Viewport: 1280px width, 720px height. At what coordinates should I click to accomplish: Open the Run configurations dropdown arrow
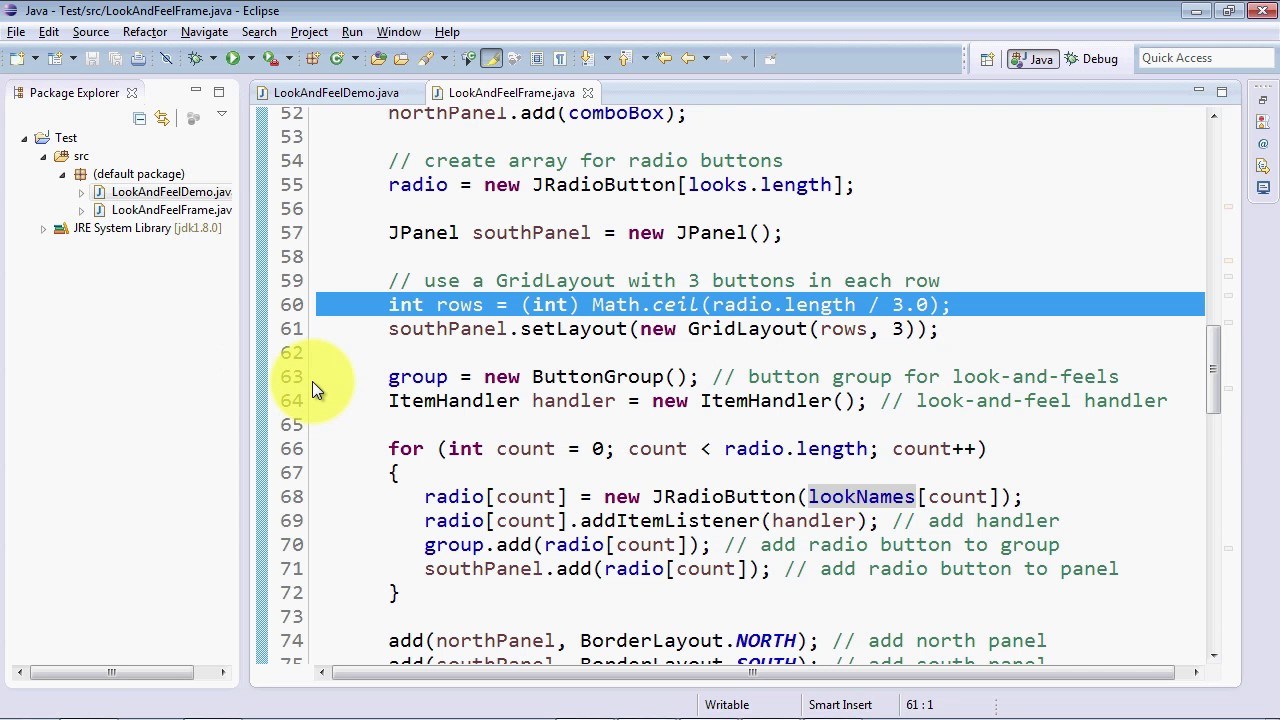coord(251,58)
